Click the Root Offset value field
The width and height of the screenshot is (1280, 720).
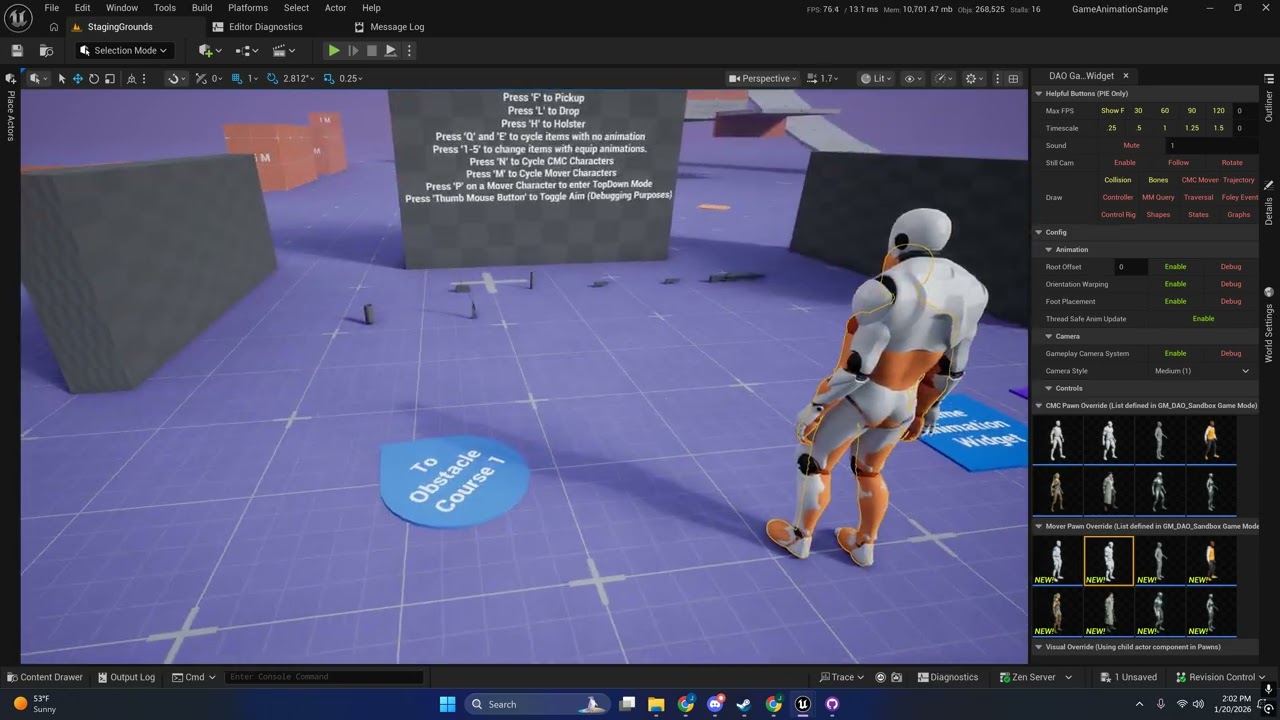(1129, 267)
